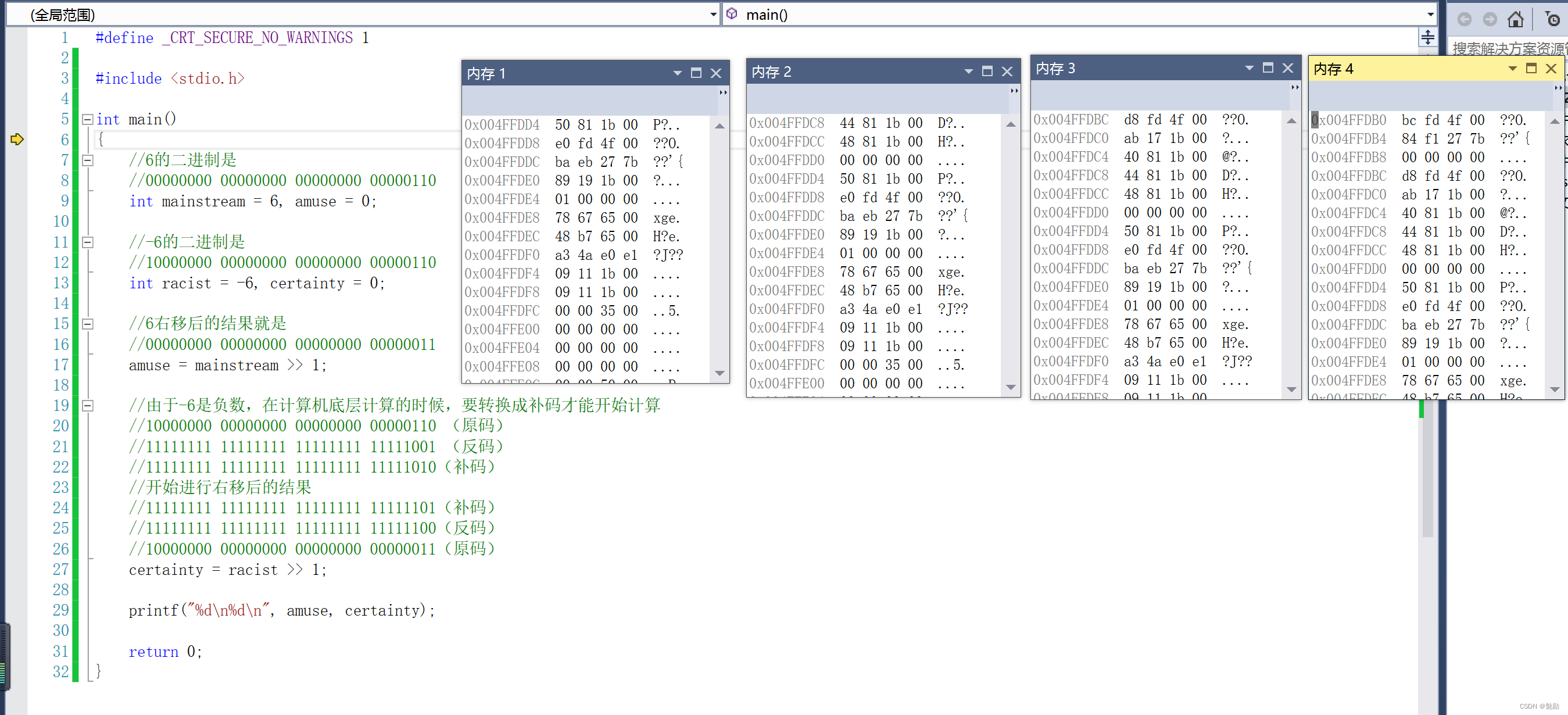Click address 0x004FFDF4 in Memory 3
The height and width of the screenshot is (715, 1568).
(x=1071, y=380)
